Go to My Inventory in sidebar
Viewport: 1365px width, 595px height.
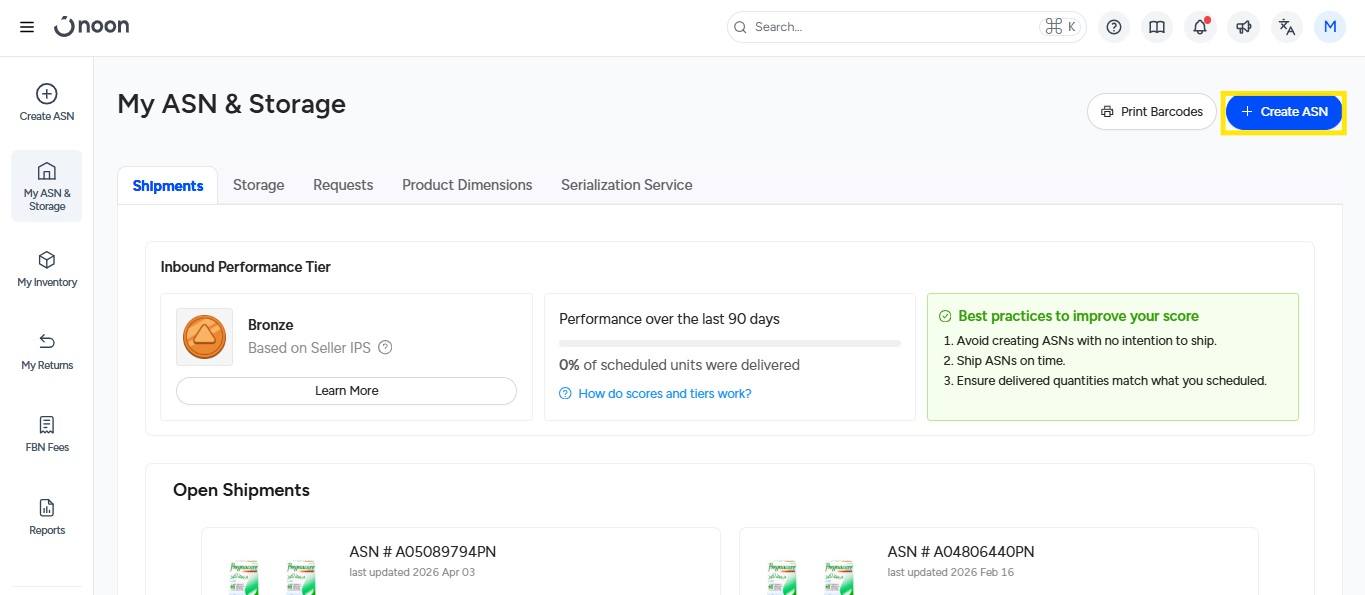pos(47,269)
